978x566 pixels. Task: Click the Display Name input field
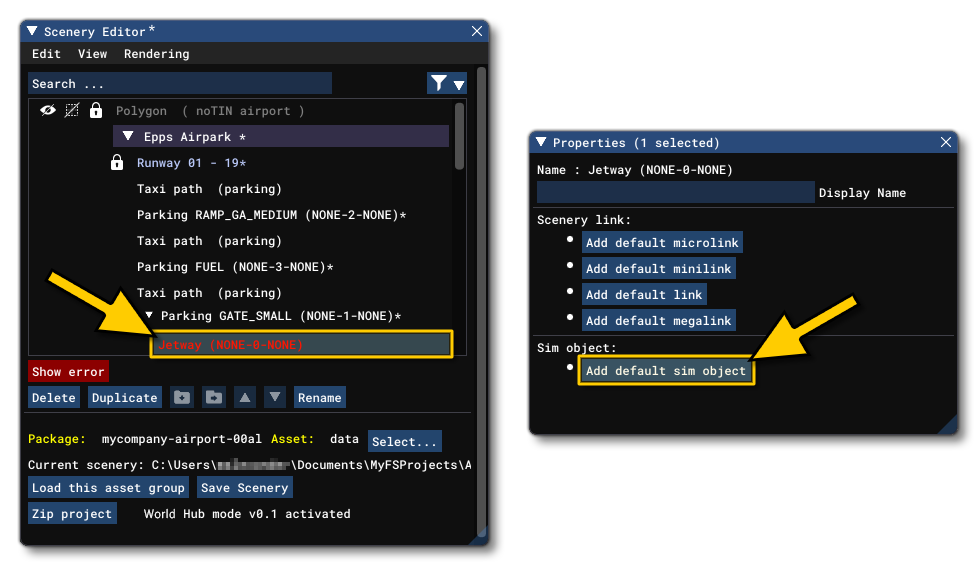675,193
